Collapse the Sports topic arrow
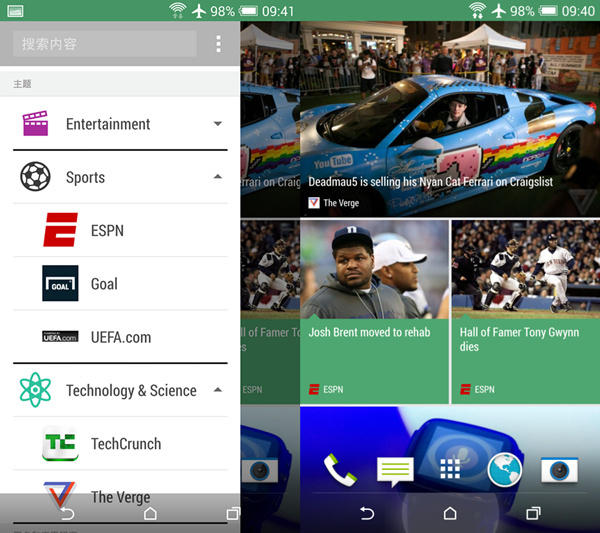The width and height of the screenshot is (600, 533). 218,177
